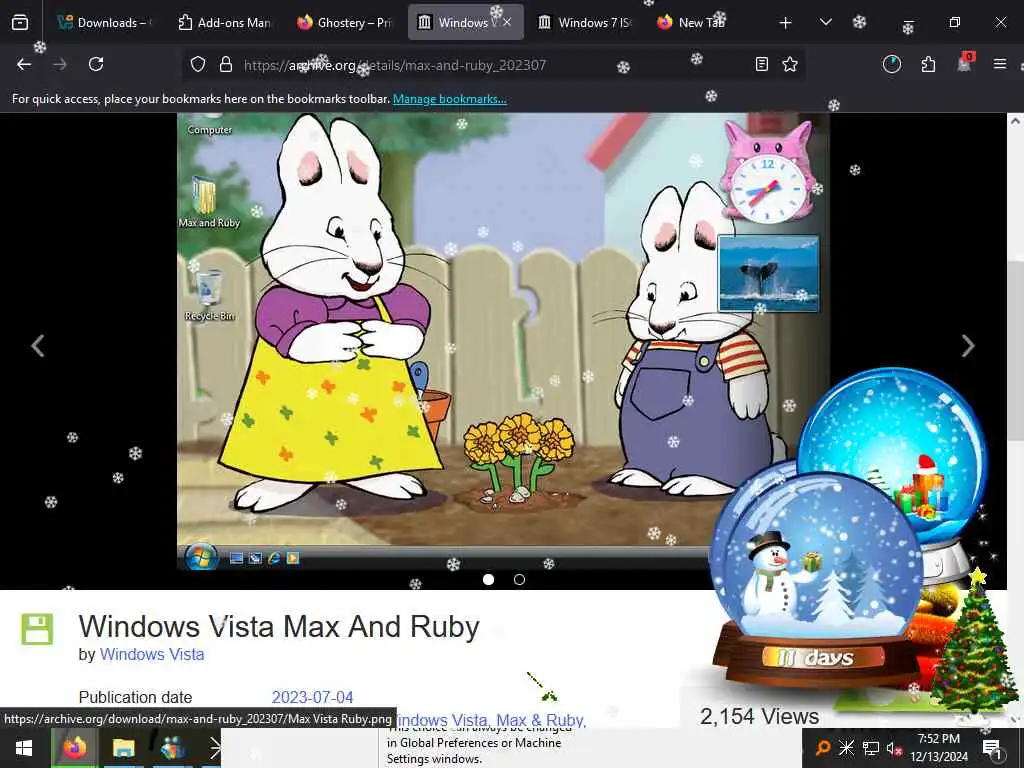1024x768 pixels.
Task: Open the Manage bookmarks link
Action: 449,99
